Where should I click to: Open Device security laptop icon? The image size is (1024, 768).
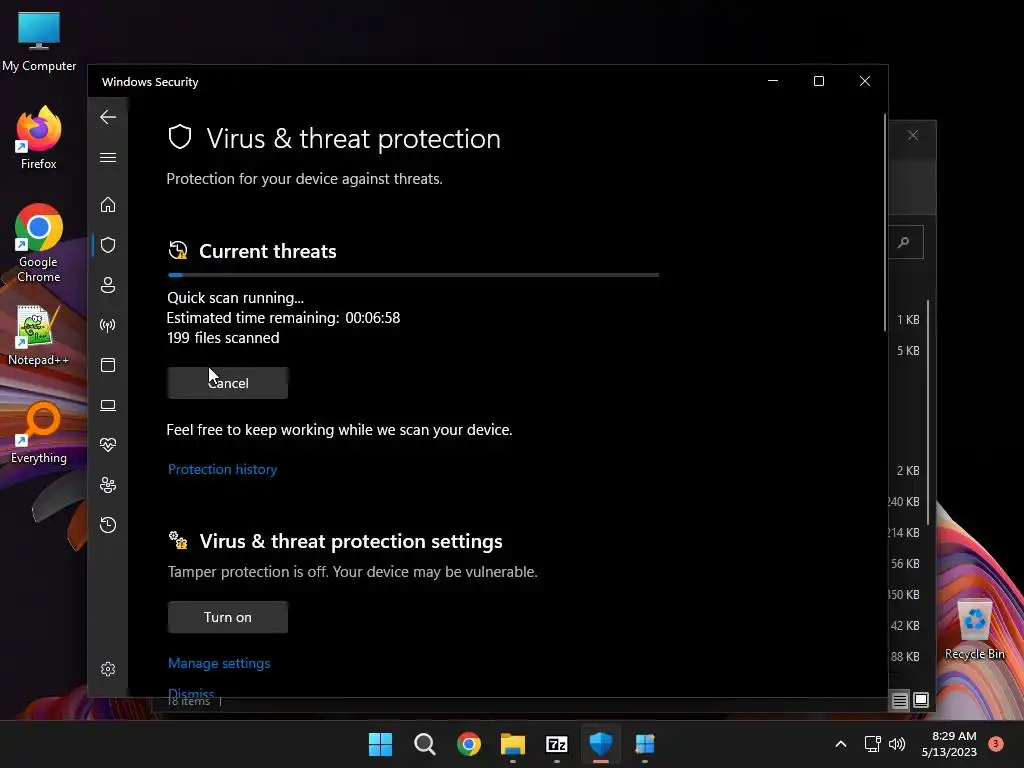(x=108, y=406)
